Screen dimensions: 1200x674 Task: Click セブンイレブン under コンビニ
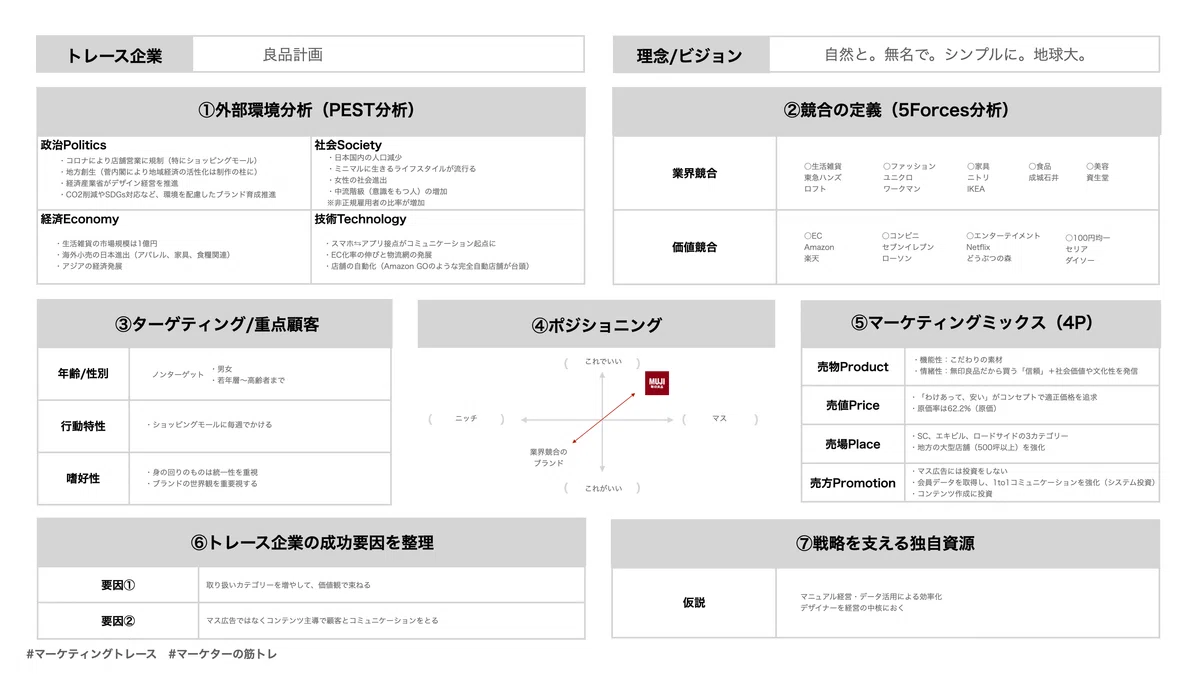tap(908, 247)
